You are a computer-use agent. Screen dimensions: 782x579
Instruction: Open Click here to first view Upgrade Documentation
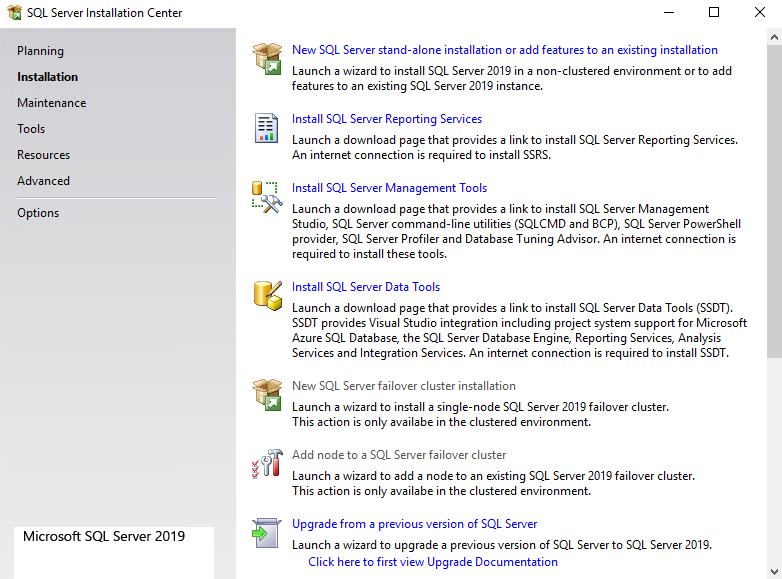pyautogui.click(x=433, y=562)
